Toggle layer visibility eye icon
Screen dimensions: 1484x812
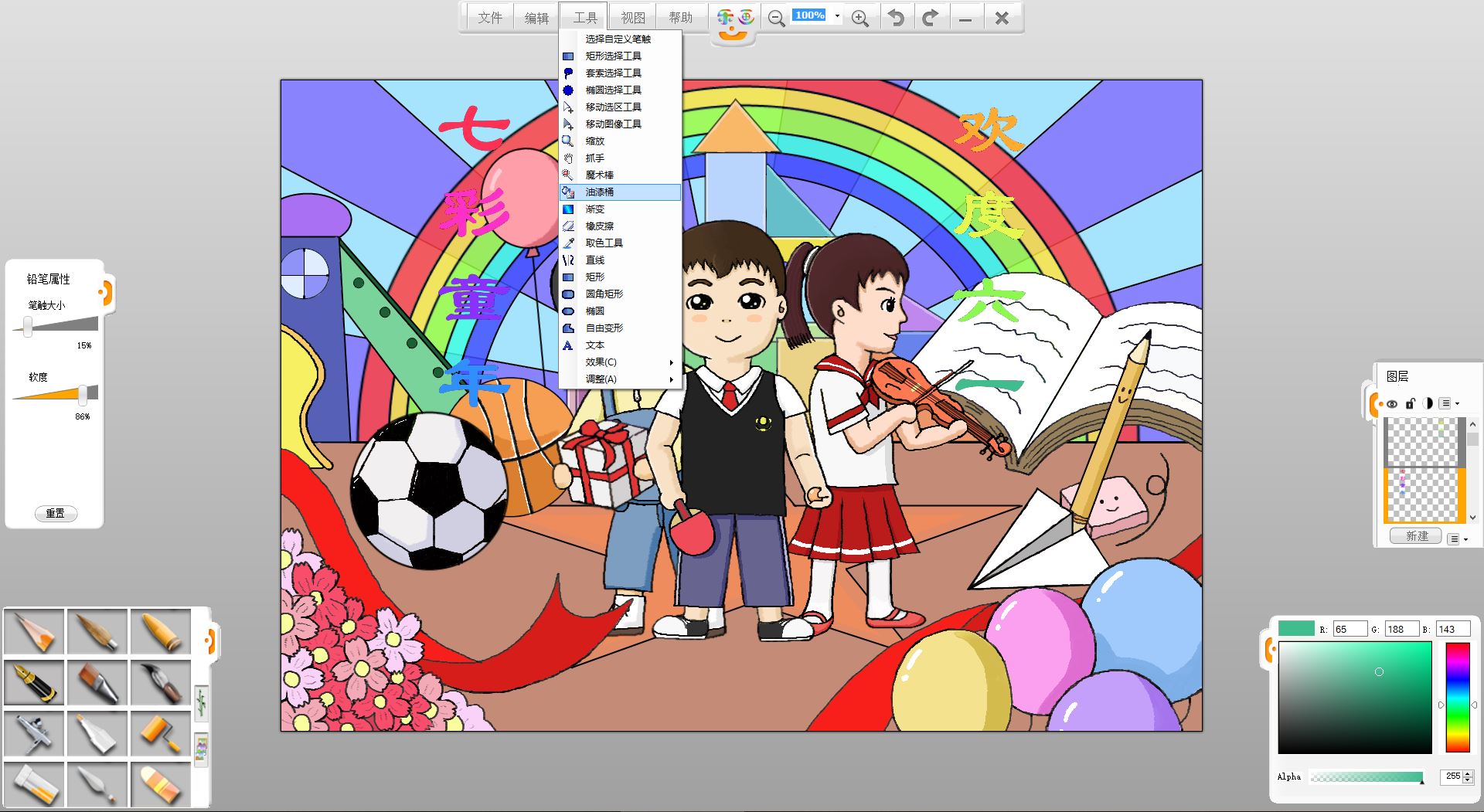(1392, 403)
